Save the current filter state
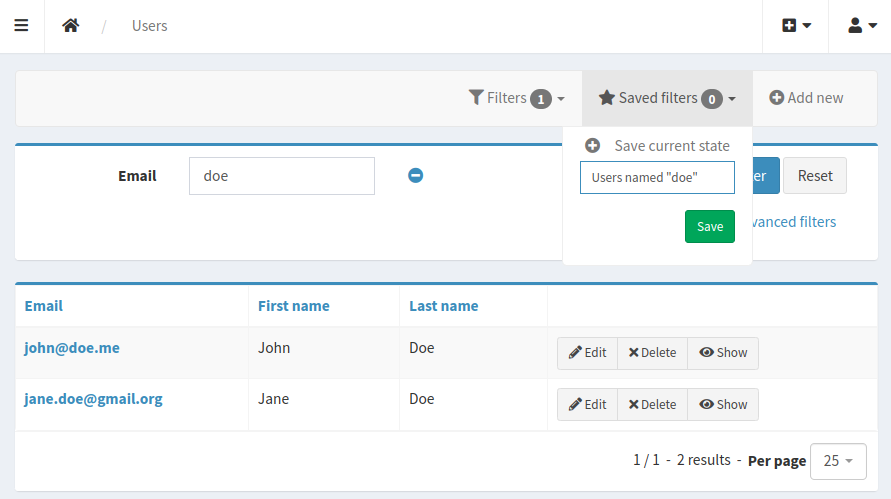The height and width of the screenshot is (499, 891). pyautogui.click(x=709, y=226)
